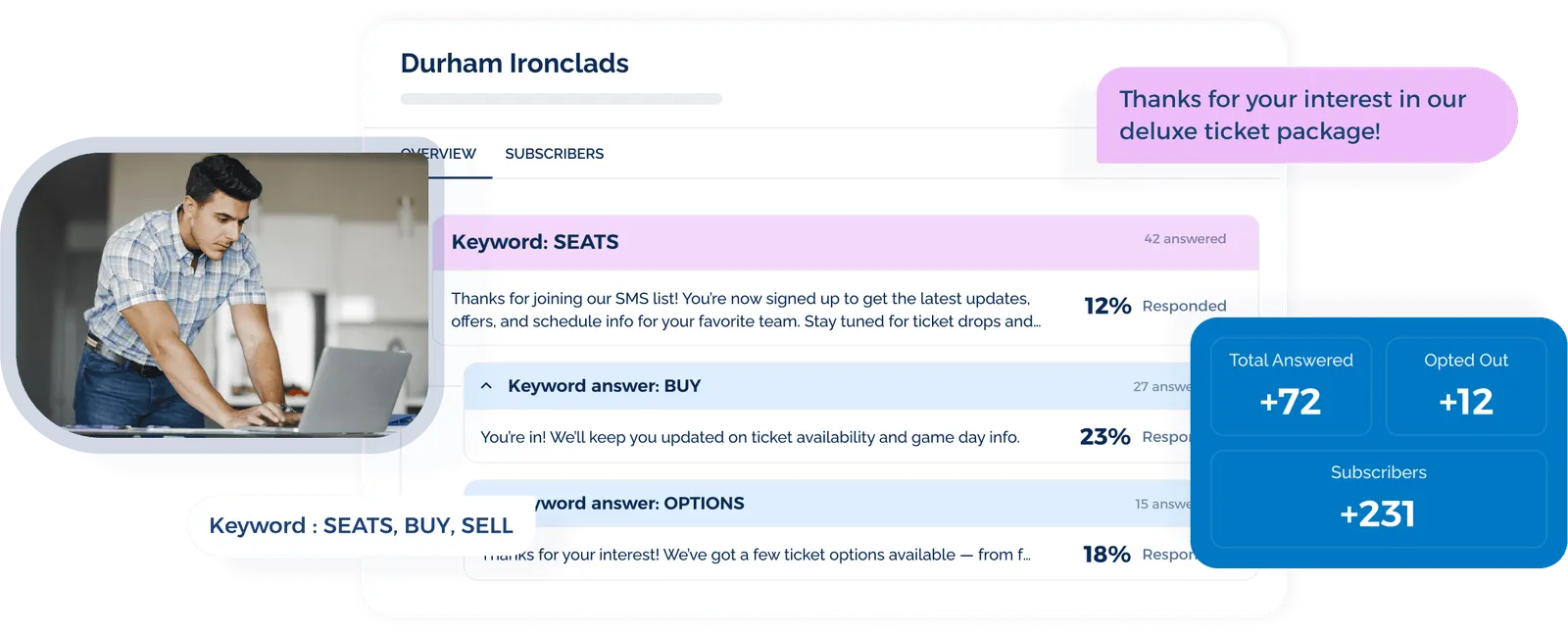Screen dimensions: 1568x634
Task: Click the 12% Responded statistic
Action: click(1154, 306)
